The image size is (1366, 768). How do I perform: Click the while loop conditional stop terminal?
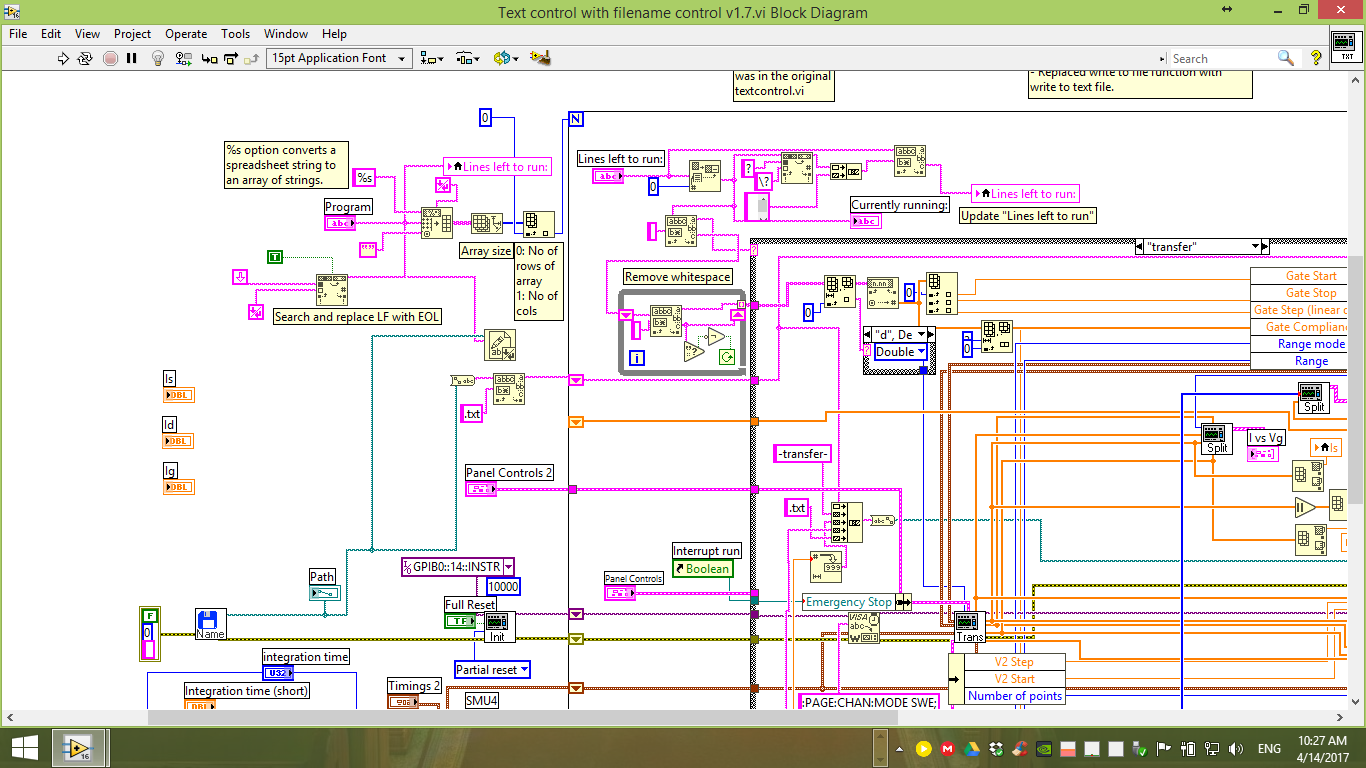click(728, 356)
